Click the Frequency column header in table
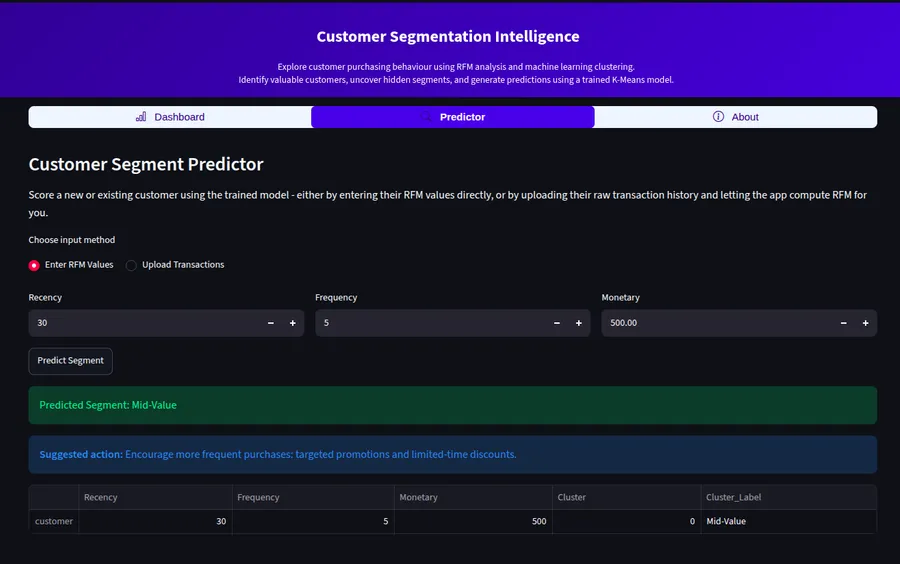The image size is (900, 564). 313,497
